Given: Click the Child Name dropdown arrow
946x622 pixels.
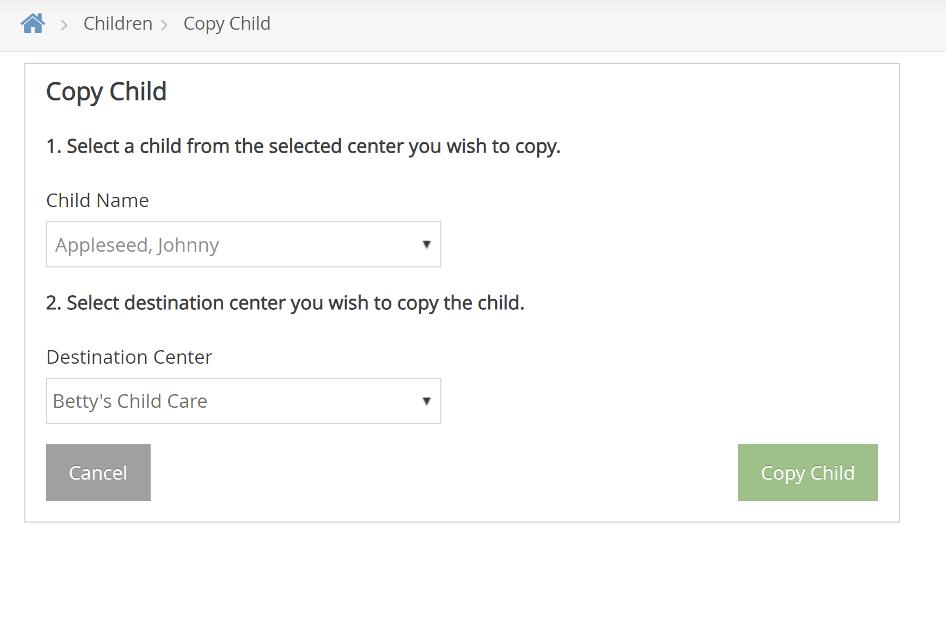Looking at the screenshot, I should (x=426, y=244).
